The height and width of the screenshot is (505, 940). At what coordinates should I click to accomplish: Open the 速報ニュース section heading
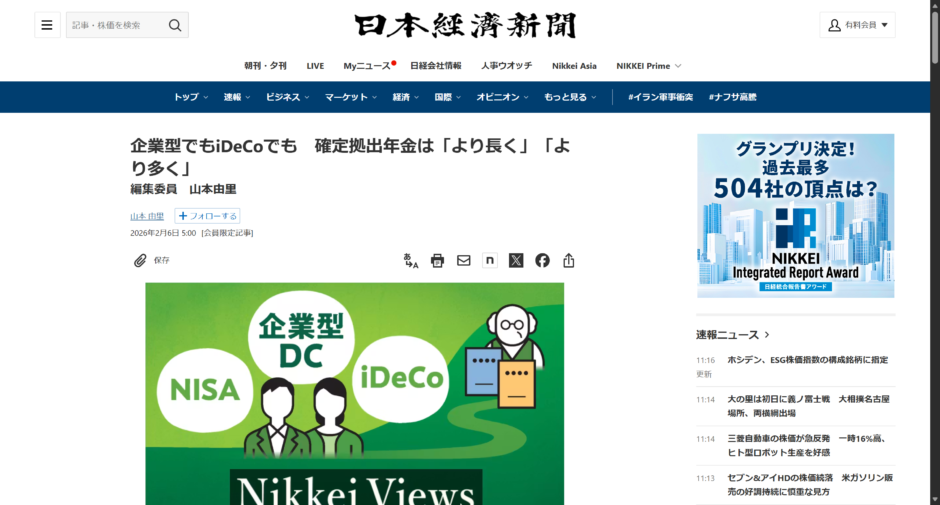(x=733, y=335)
